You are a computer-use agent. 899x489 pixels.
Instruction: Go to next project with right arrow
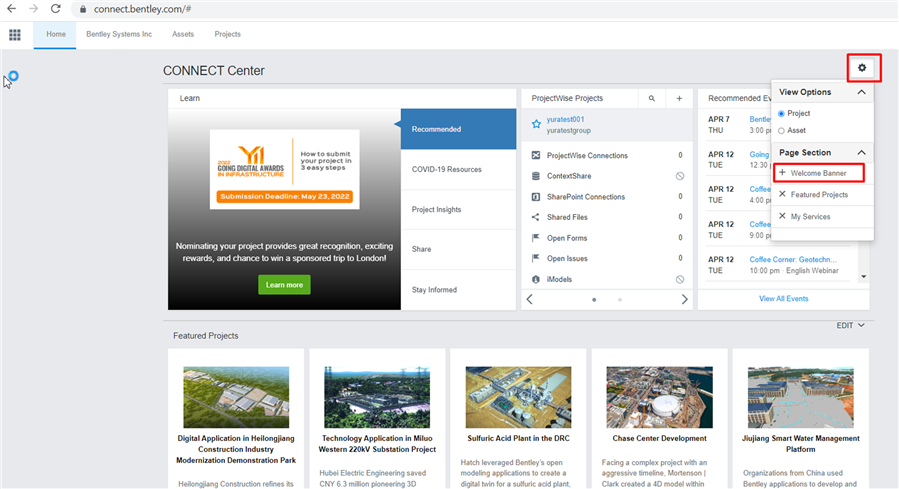[x=685, y=299]
